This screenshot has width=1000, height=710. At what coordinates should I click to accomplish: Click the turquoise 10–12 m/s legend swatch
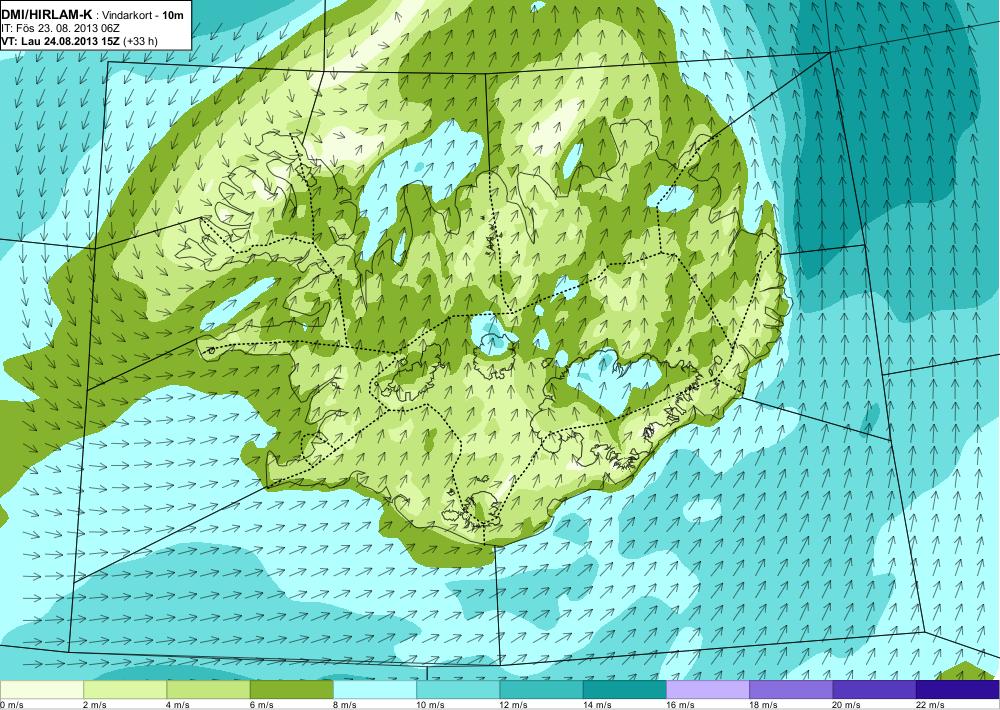tap(458, 690)
